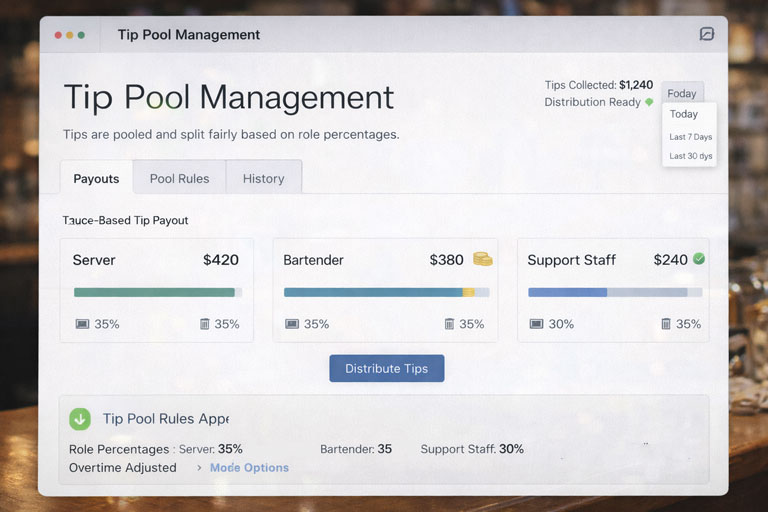The height and width of the screenshot is (512, 768).
Task: Click the 30% value in Support Staff card
Action: pos(561,324)
